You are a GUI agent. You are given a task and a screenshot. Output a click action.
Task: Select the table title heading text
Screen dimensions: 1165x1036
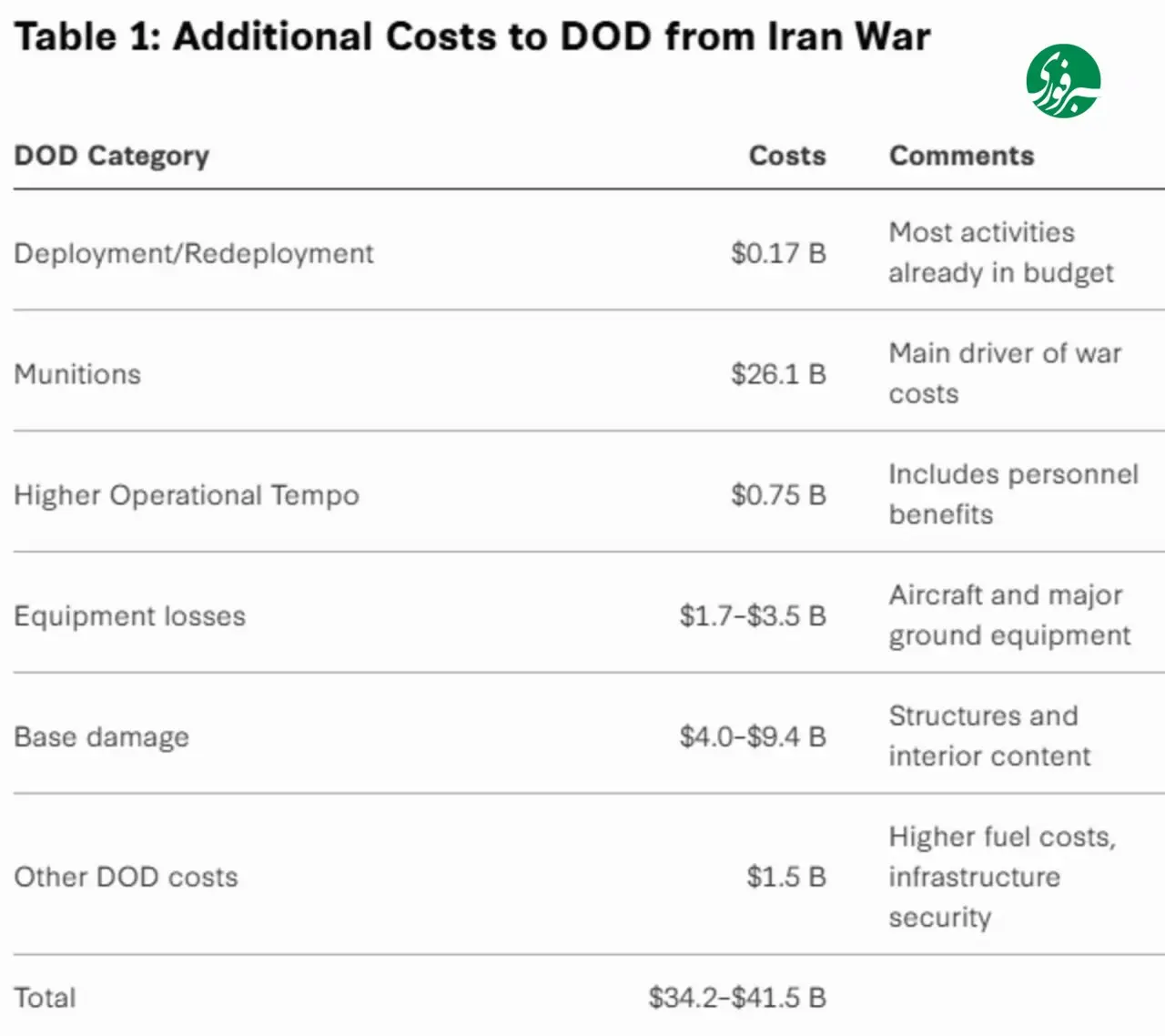click(x=472, y=37)
